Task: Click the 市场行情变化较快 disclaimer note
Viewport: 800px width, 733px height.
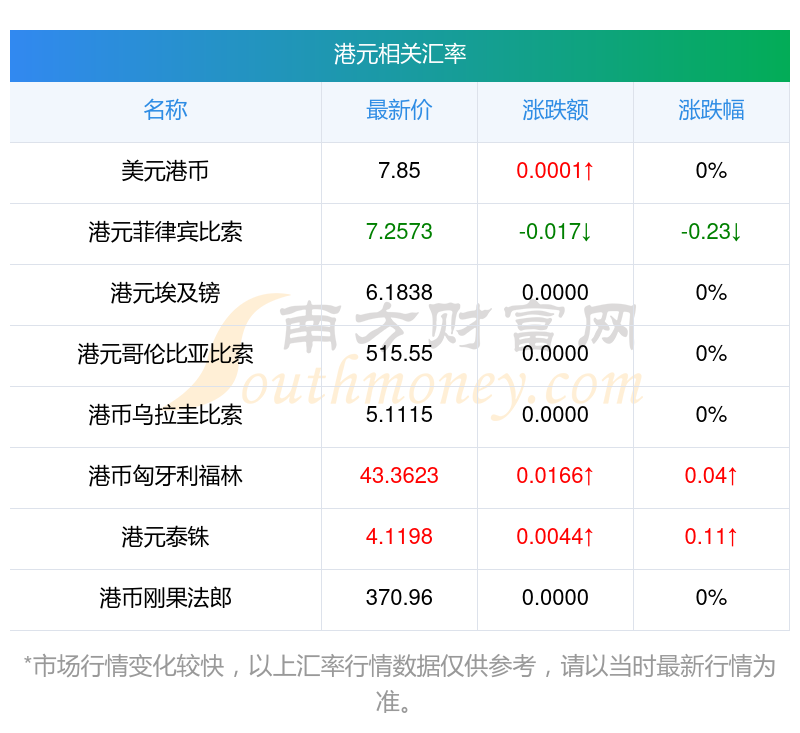Action: (x=399, y=684)
